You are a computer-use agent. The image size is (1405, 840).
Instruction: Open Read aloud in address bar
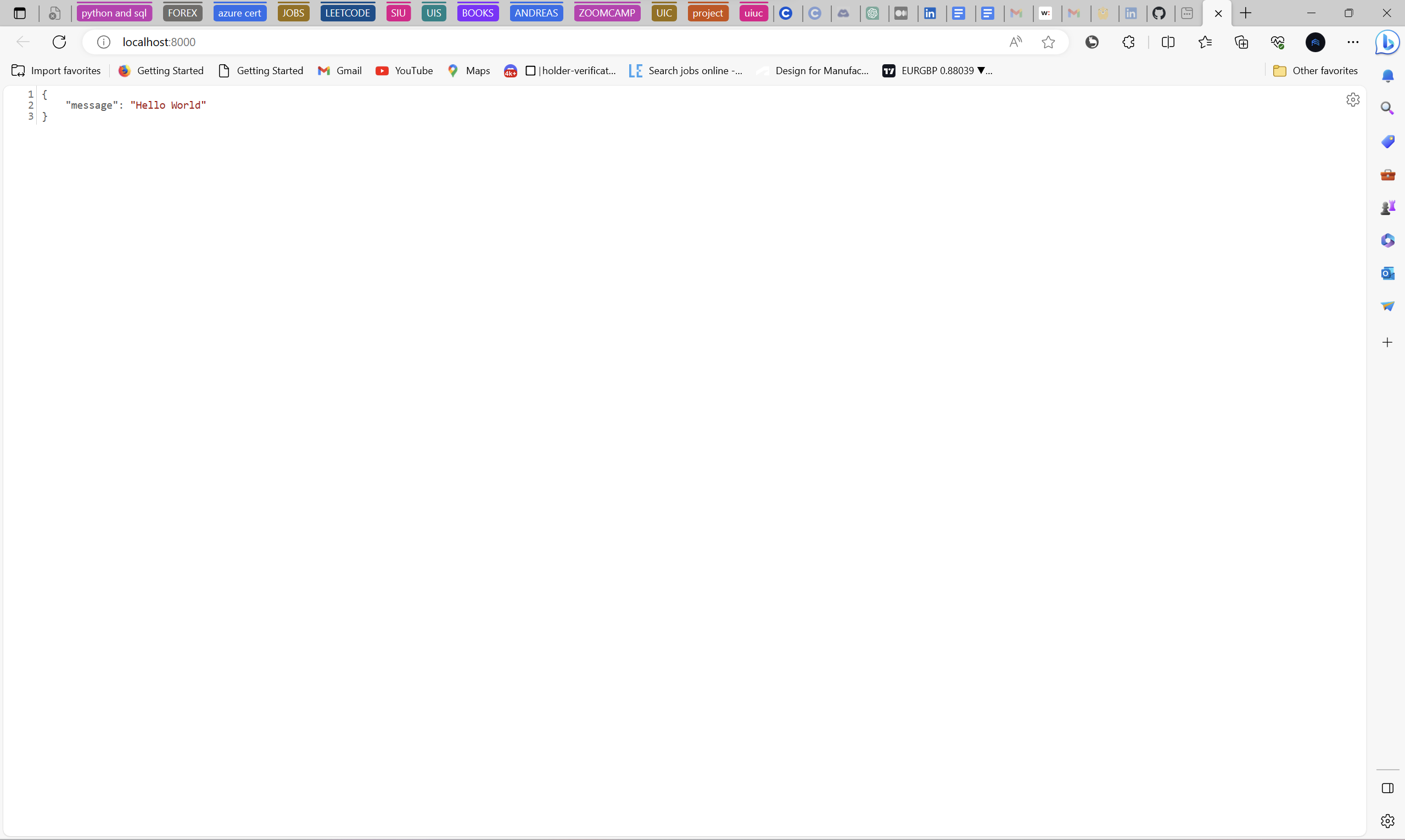1016,42
